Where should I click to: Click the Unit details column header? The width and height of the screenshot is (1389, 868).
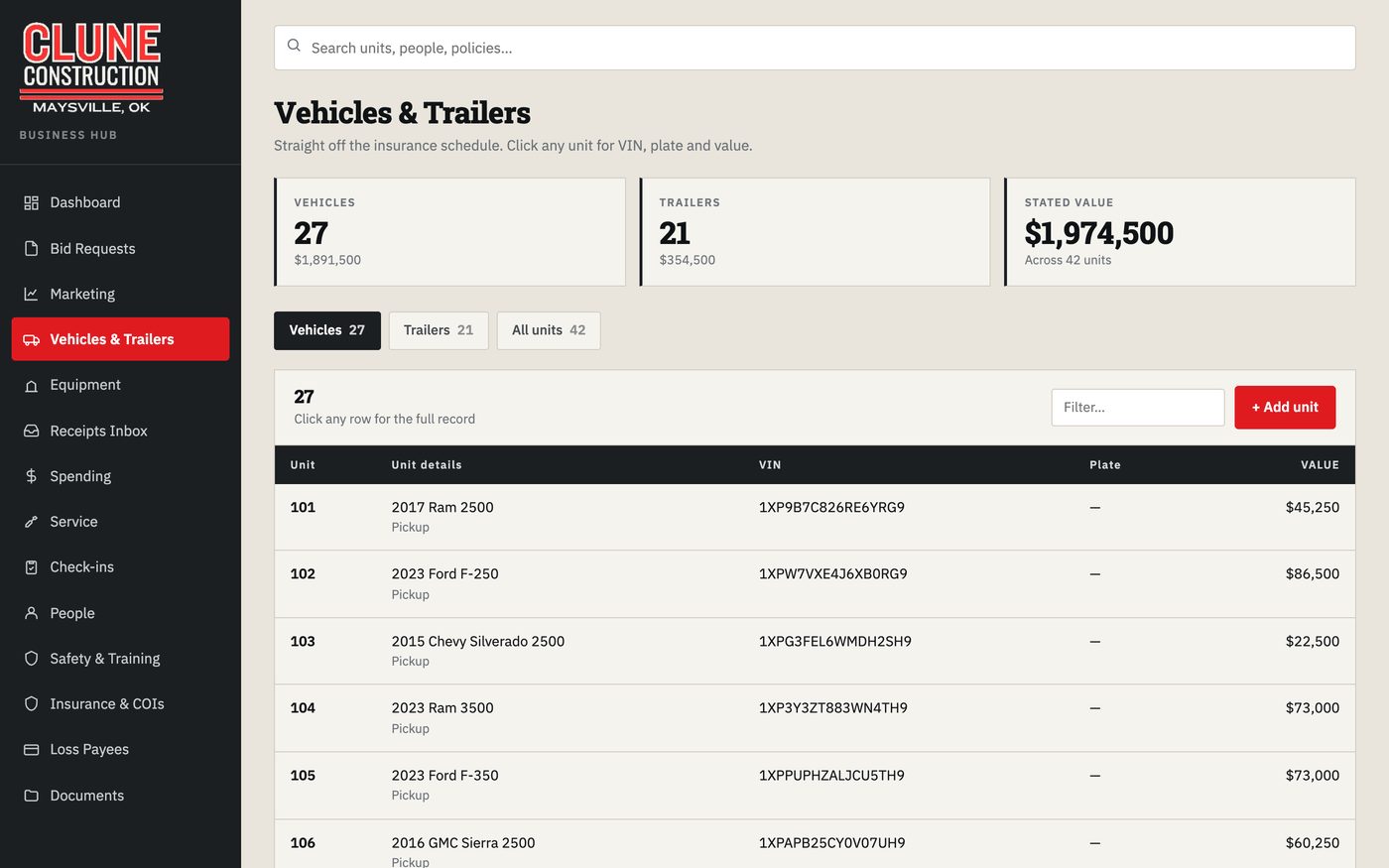pyautogui.click(x=427, y=464)
